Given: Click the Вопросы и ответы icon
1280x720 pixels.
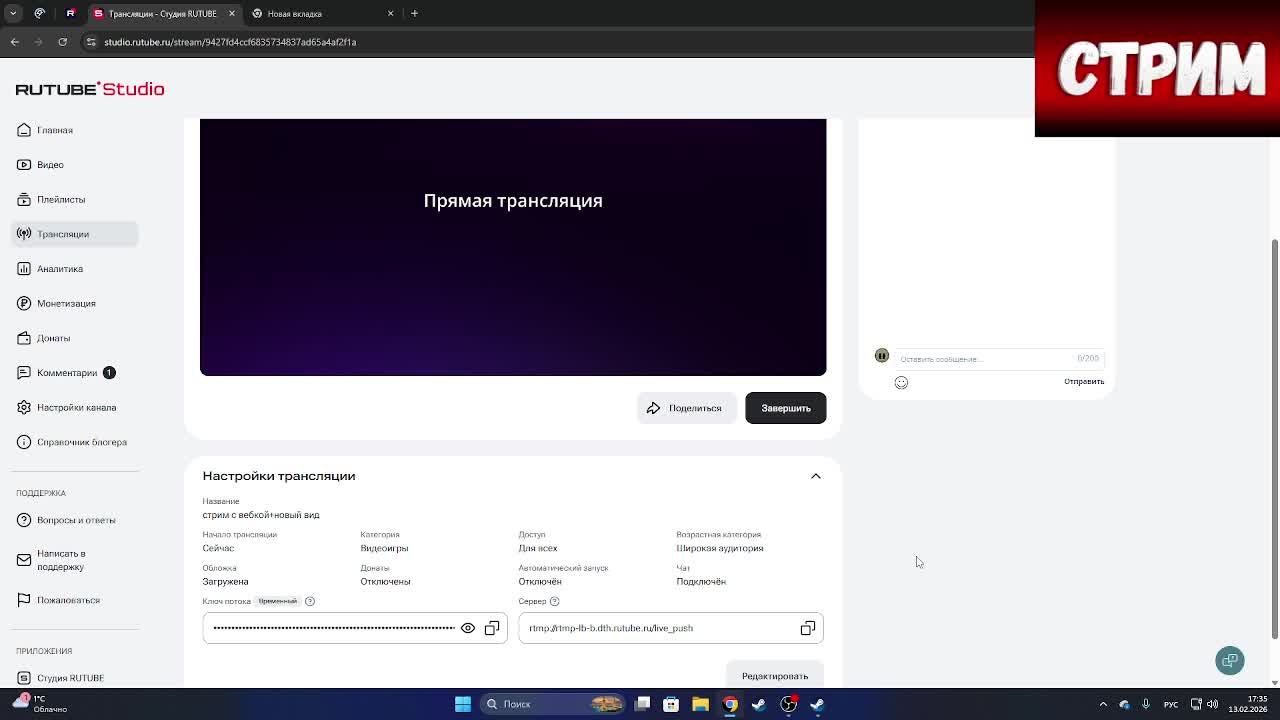Looking at the screenshot, I should pos(24,520).
